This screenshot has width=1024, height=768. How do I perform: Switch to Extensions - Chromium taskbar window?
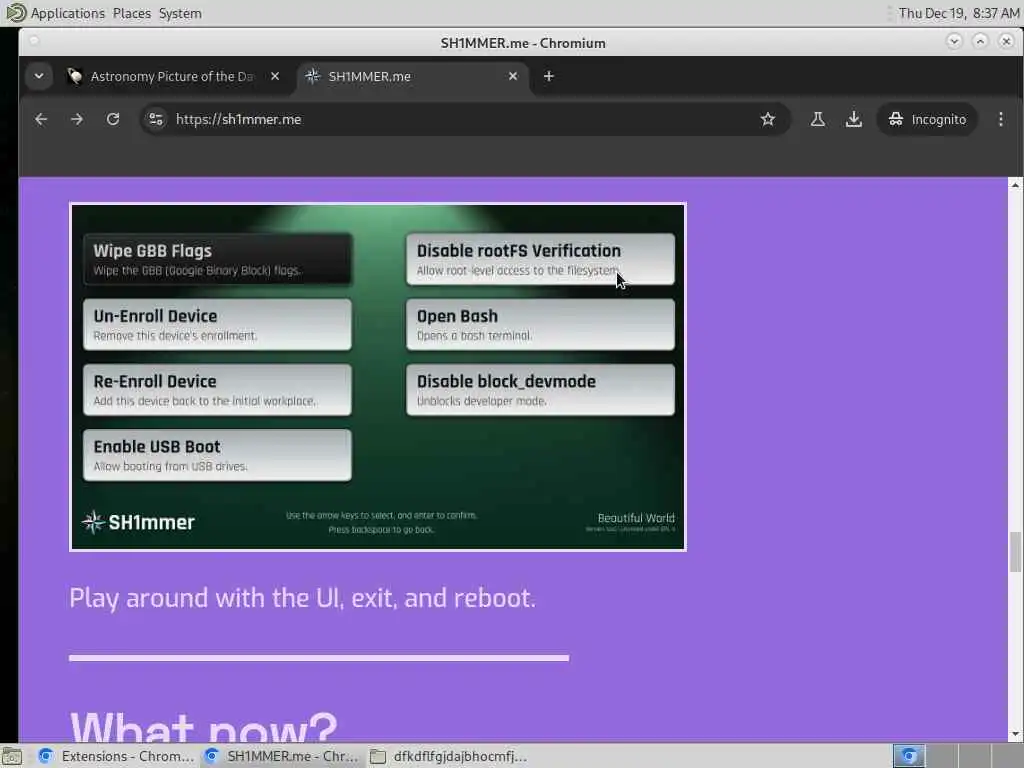pyautogui.click(x=116, y=756)
